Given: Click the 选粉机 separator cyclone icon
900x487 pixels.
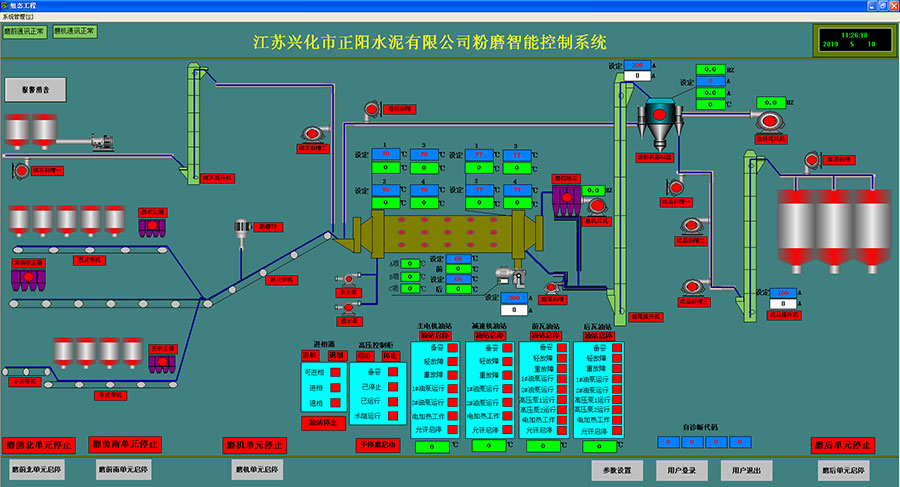Looking at the screenshot, I should [659, 123].
